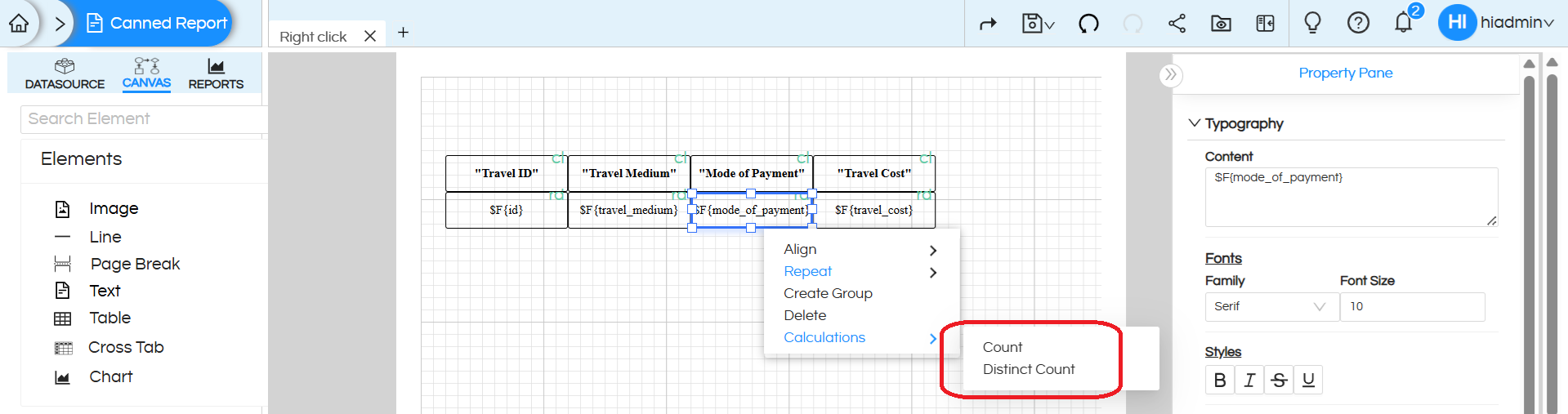Collapse the Property Pane with arrows
This screenshot has width=1568, height=414.
tap(1171, 74)
